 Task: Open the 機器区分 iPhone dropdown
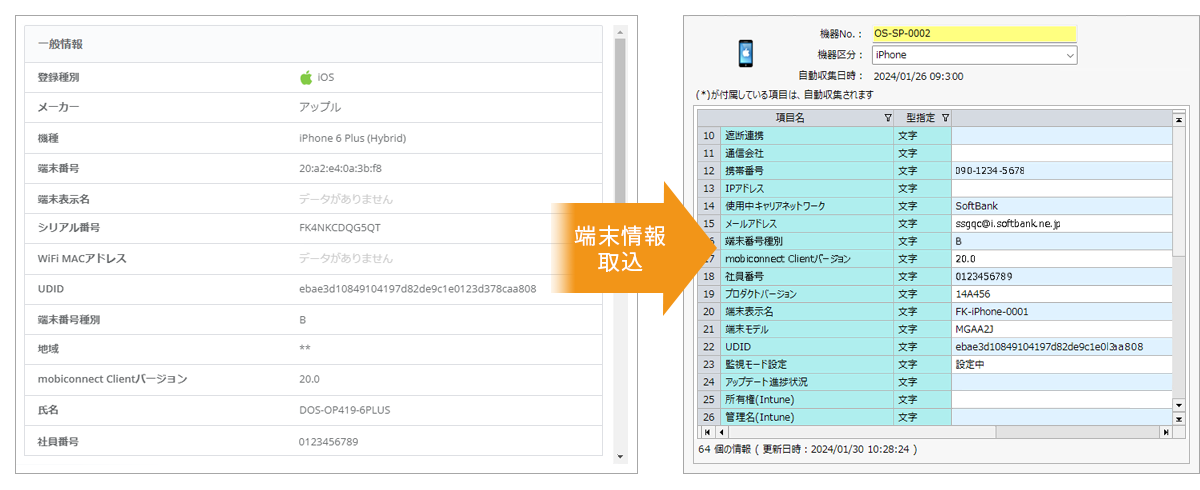coord(974,54)
